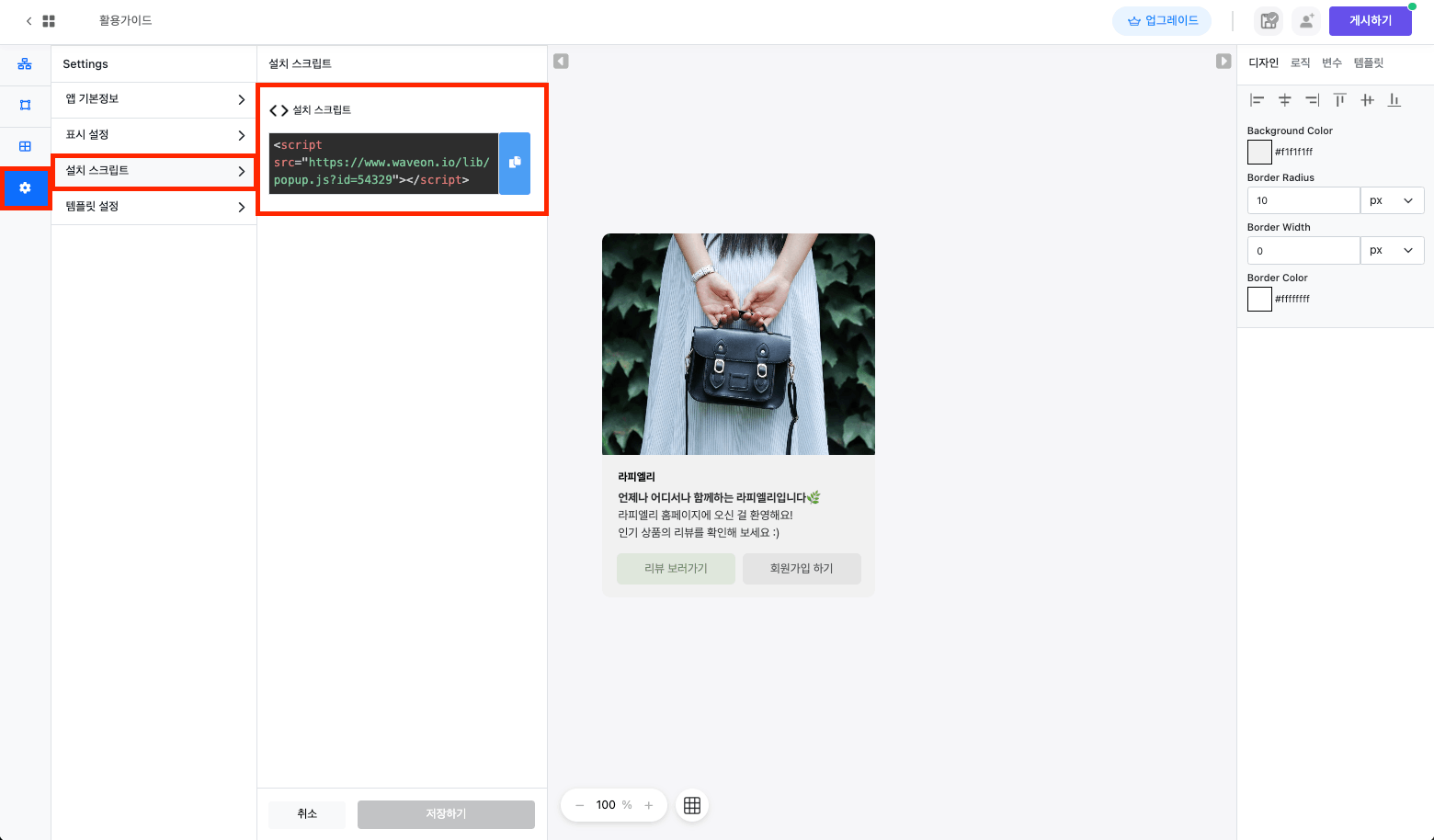Open the frame editing panel from the sidebar
Image resolution: width=1434 pixels, height=840 pixels.
(x=25, y=105)
